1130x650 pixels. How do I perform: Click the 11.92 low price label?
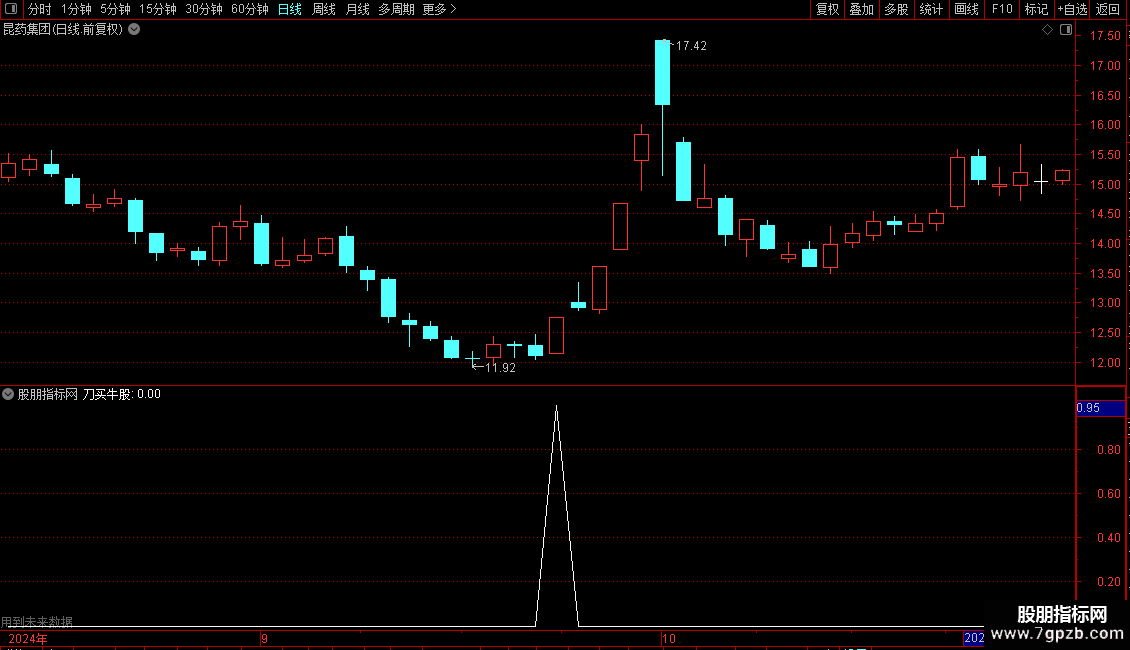[x=500, y=368]
